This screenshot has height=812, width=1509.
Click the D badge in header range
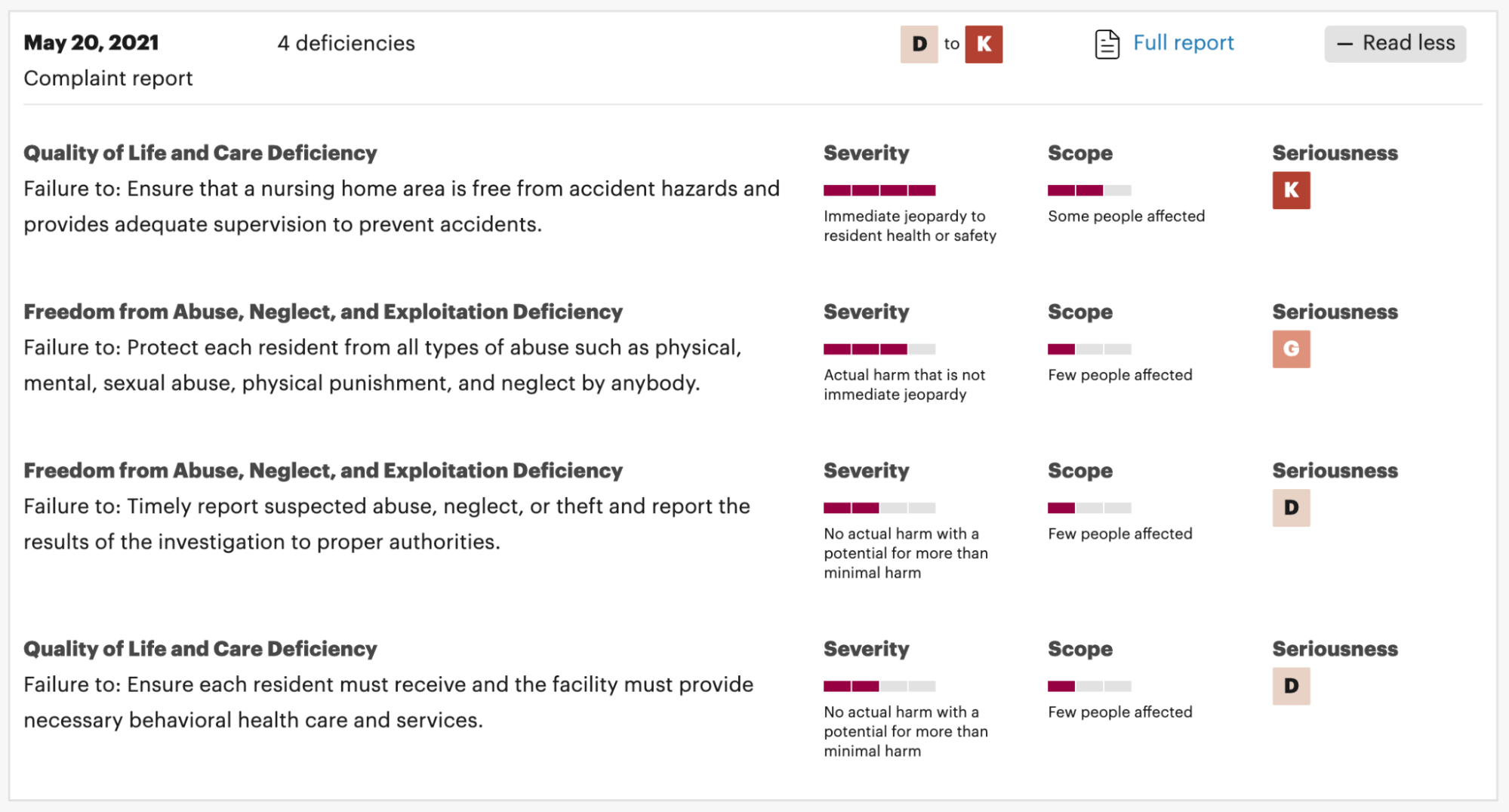tap(919, 44)
